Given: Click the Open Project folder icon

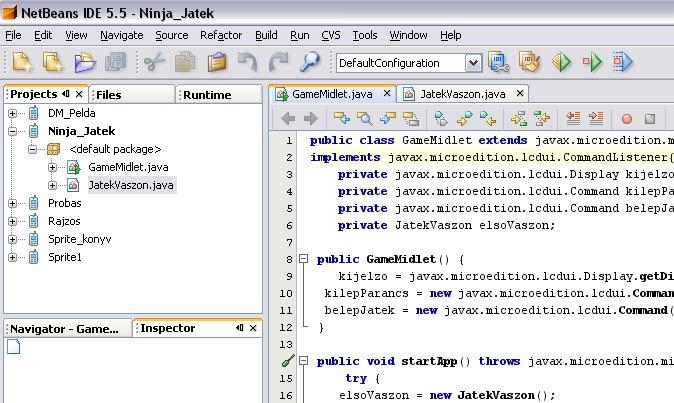Looking at the screenshot, I should pyautogui.click(x=85, y=62).
